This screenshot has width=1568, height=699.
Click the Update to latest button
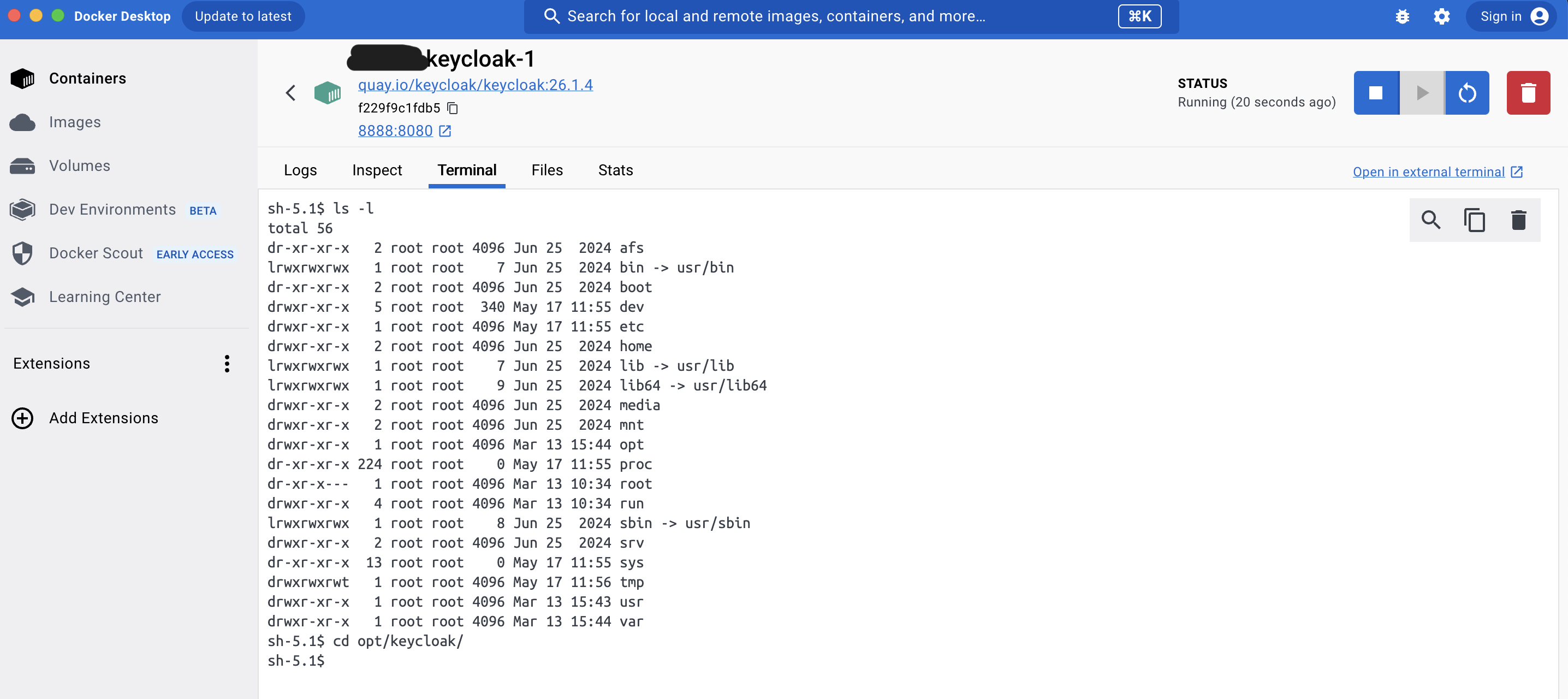click(243, 16)
